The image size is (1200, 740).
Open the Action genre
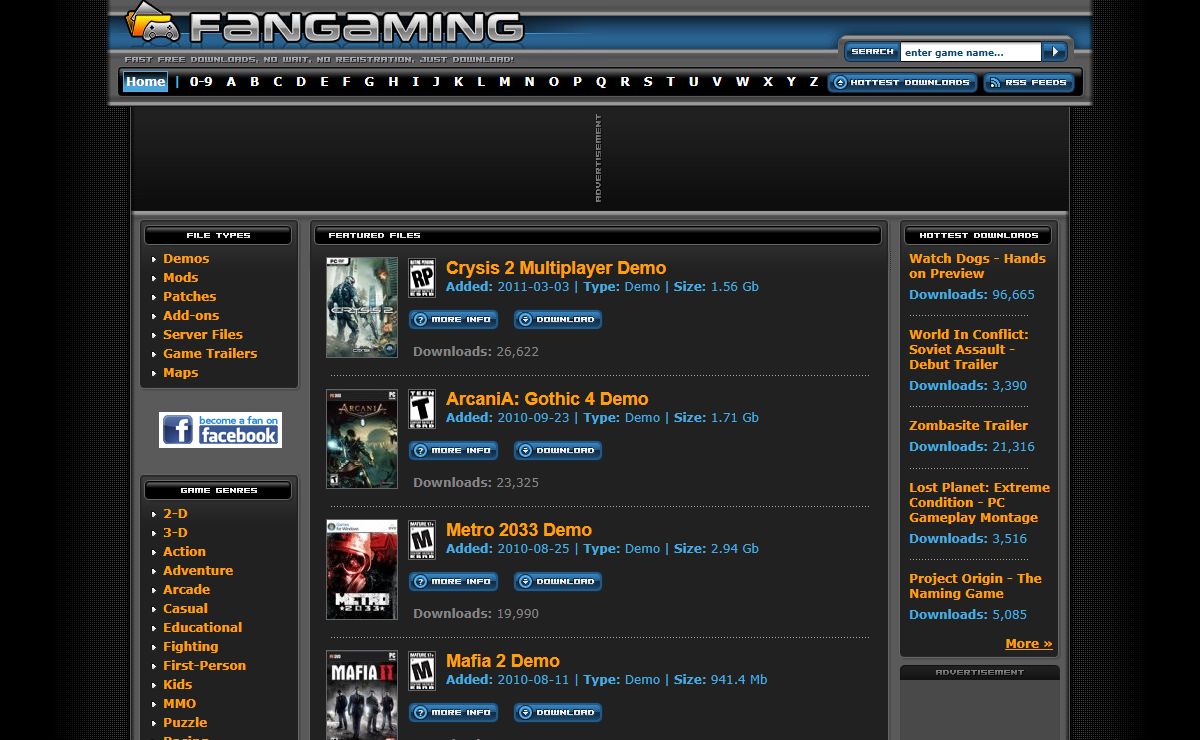point(184,551)
